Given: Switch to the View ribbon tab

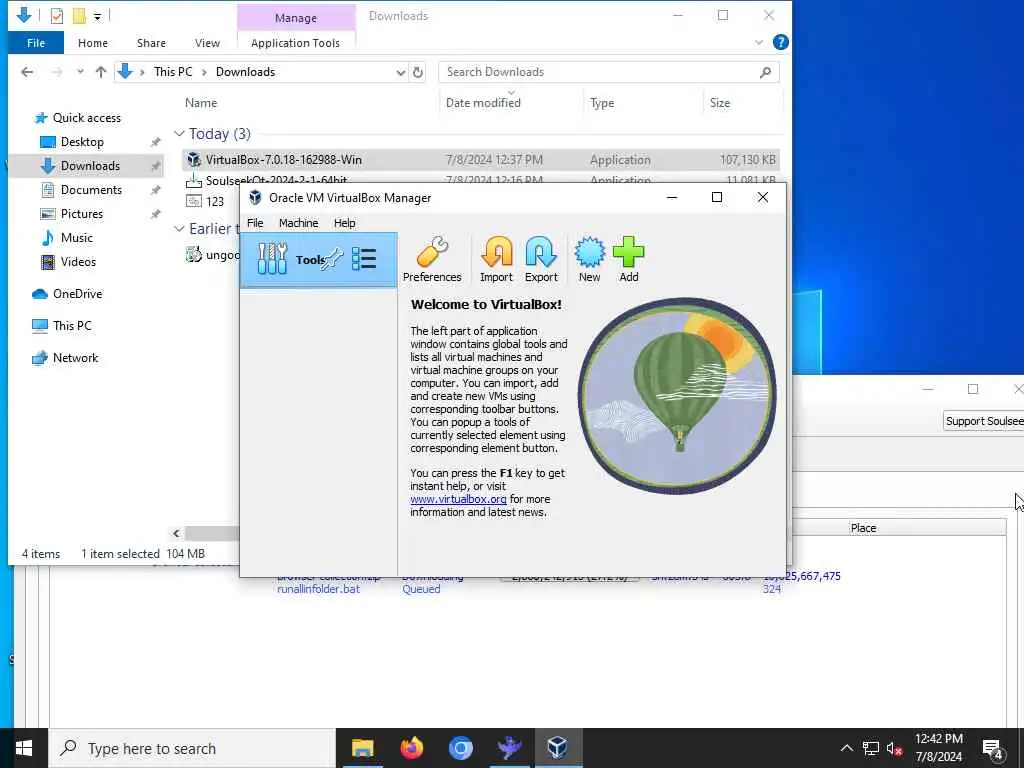Looking at the screenshot, I should click(x=207, y=43).
